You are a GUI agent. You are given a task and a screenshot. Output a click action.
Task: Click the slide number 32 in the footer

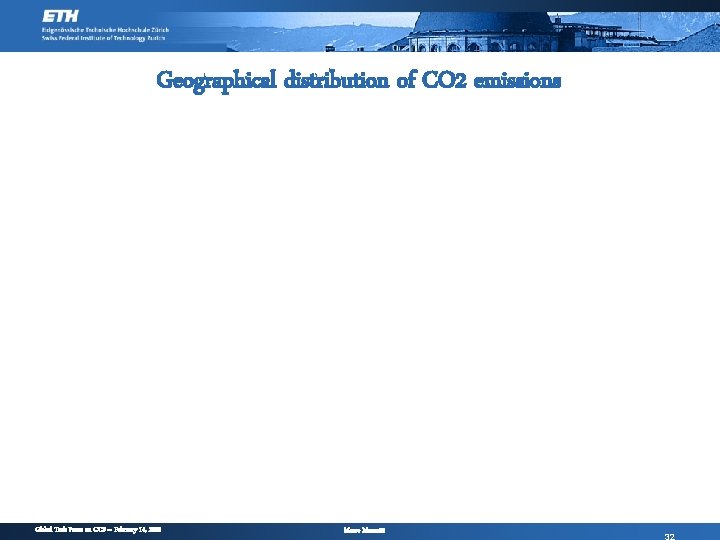(x=669, y=537)
